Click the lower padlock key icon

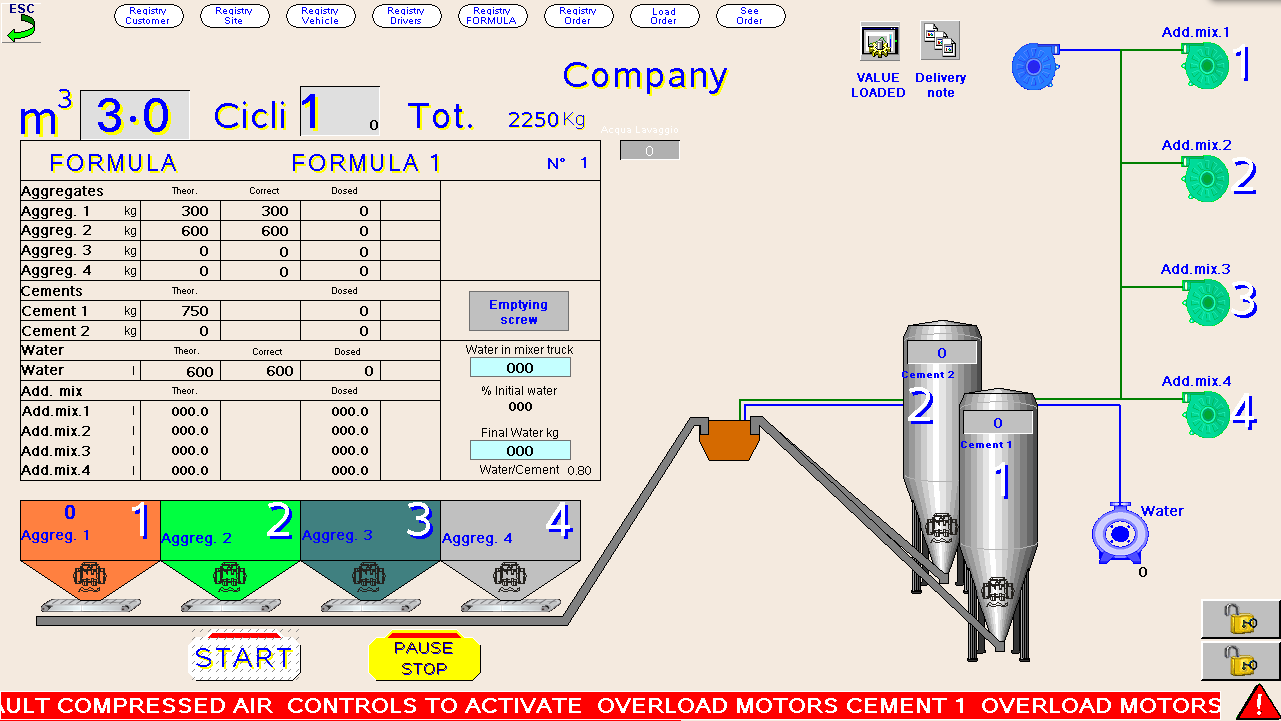click(x=1240, y=661)
